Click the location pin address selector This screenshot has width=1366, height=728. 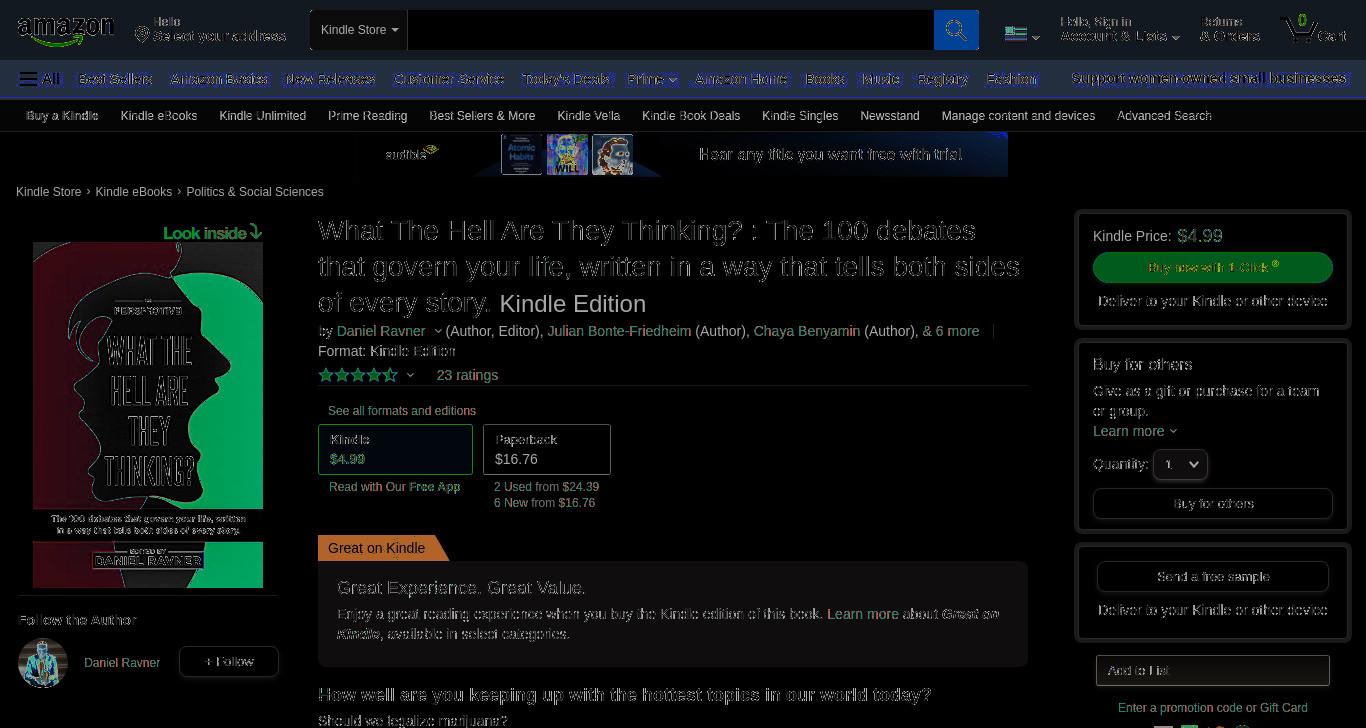coord(211,29)
